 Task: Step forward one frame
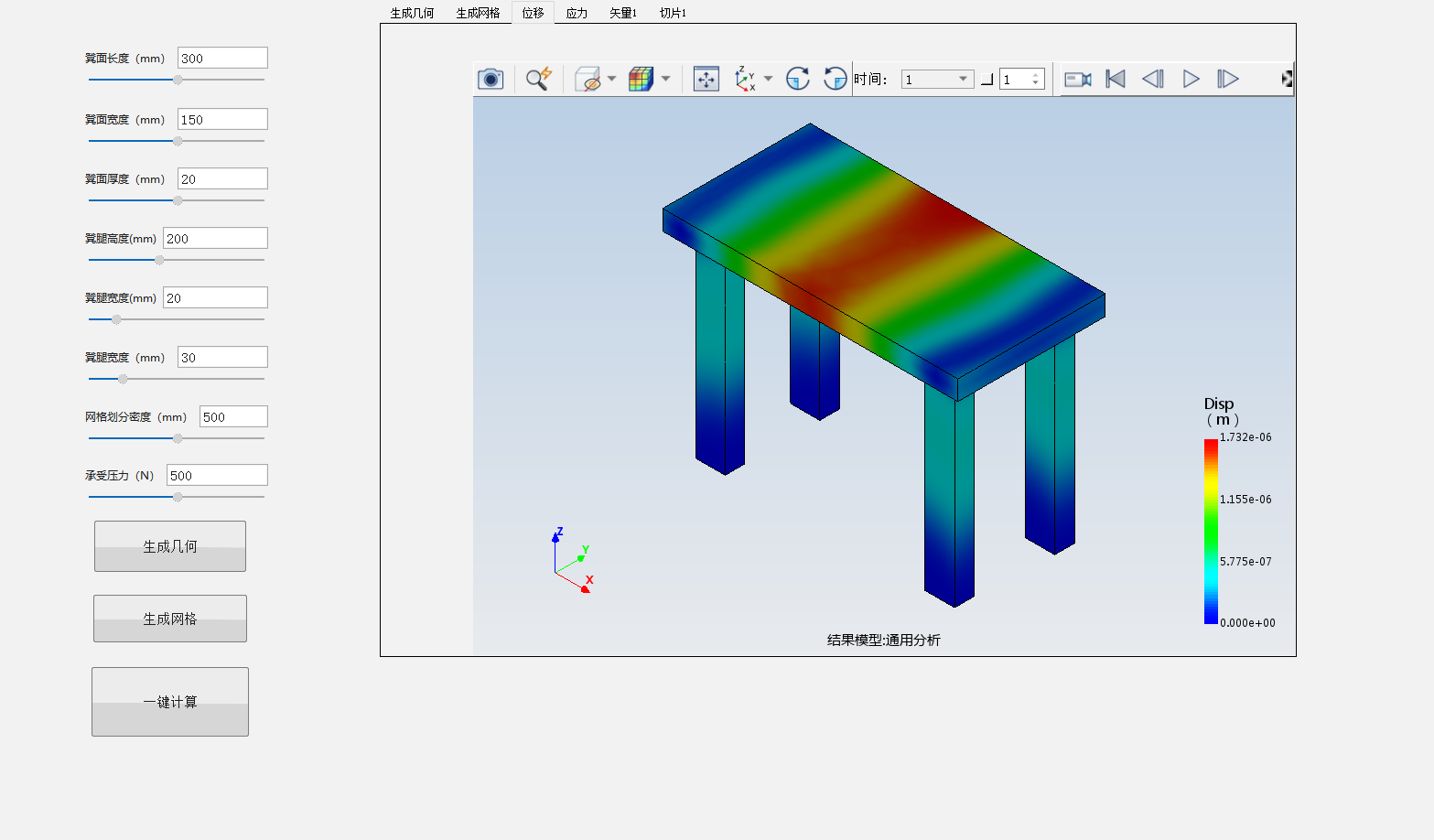1228,79
